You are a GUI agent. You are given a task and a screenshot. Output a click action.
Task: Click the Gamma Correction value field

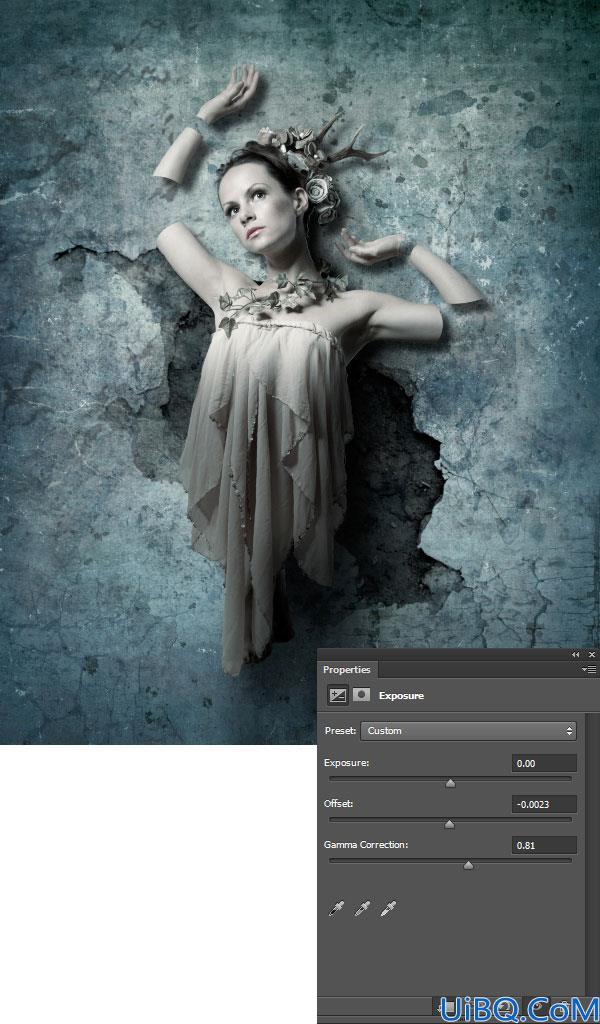click(544, 845)
